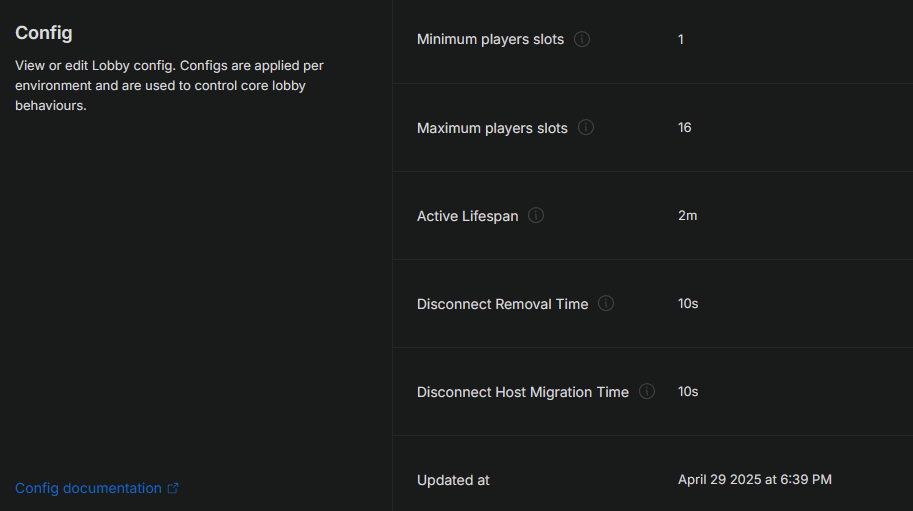
Task: Click the Minimum players slots value 1
Action: pos(681,40)
